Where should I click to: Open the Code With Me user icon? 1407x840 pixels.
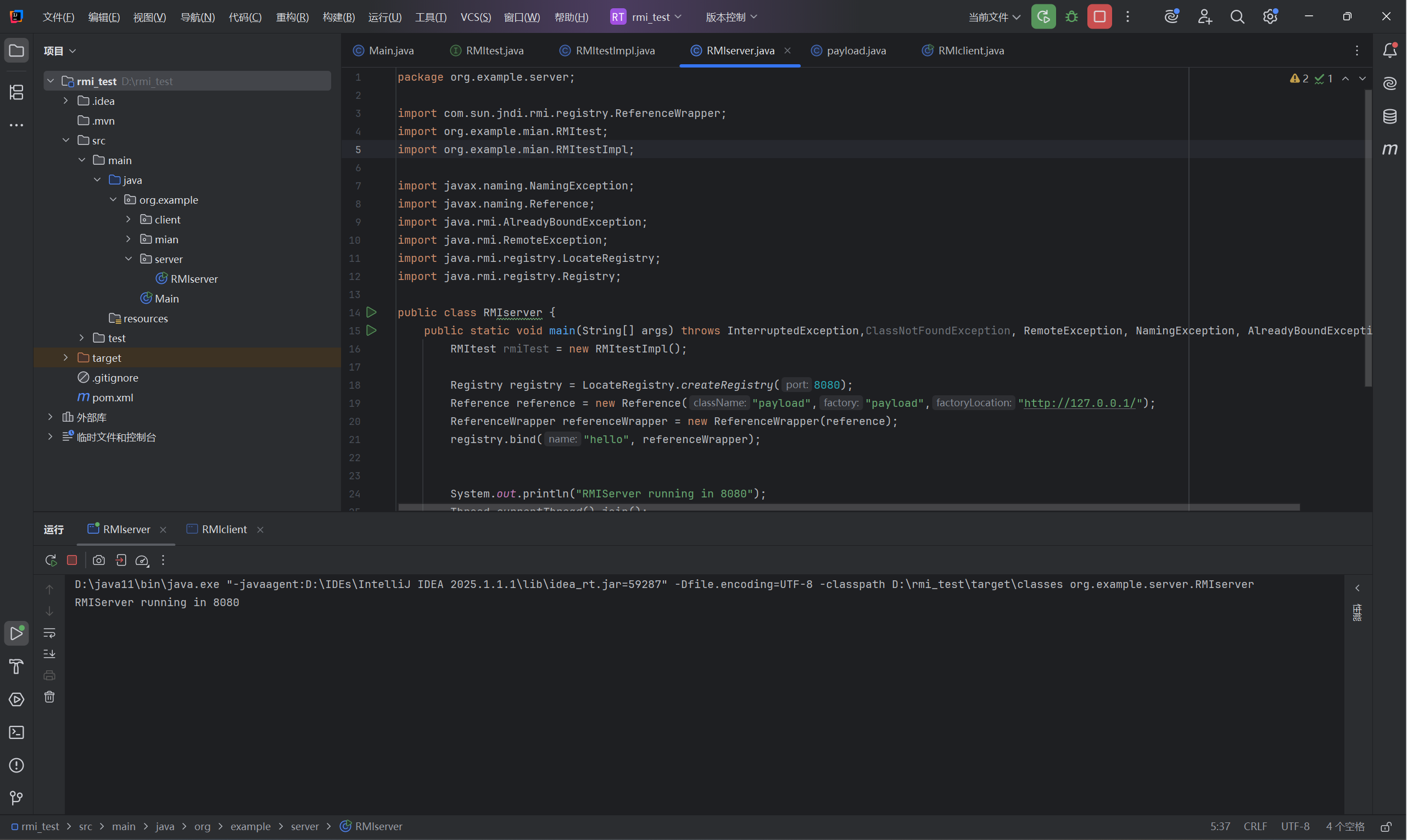tap(1204, 17)
